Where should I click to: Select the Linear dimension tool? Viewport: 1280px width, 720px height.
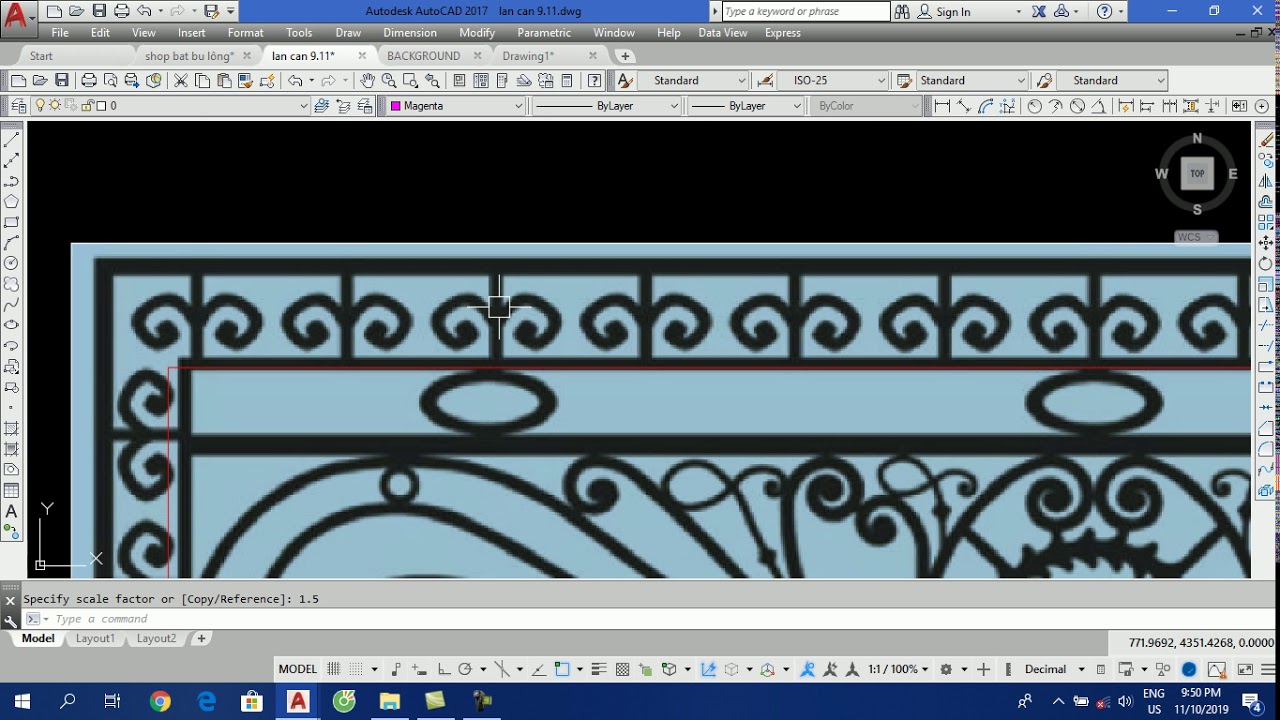pyautogui.click(x=941, y=106)
